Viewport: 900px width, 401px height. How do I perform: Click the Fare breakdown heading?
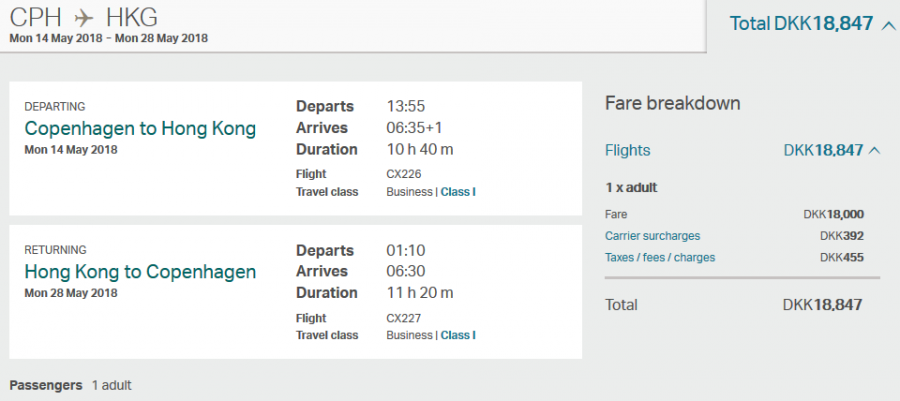click(673, 105)
